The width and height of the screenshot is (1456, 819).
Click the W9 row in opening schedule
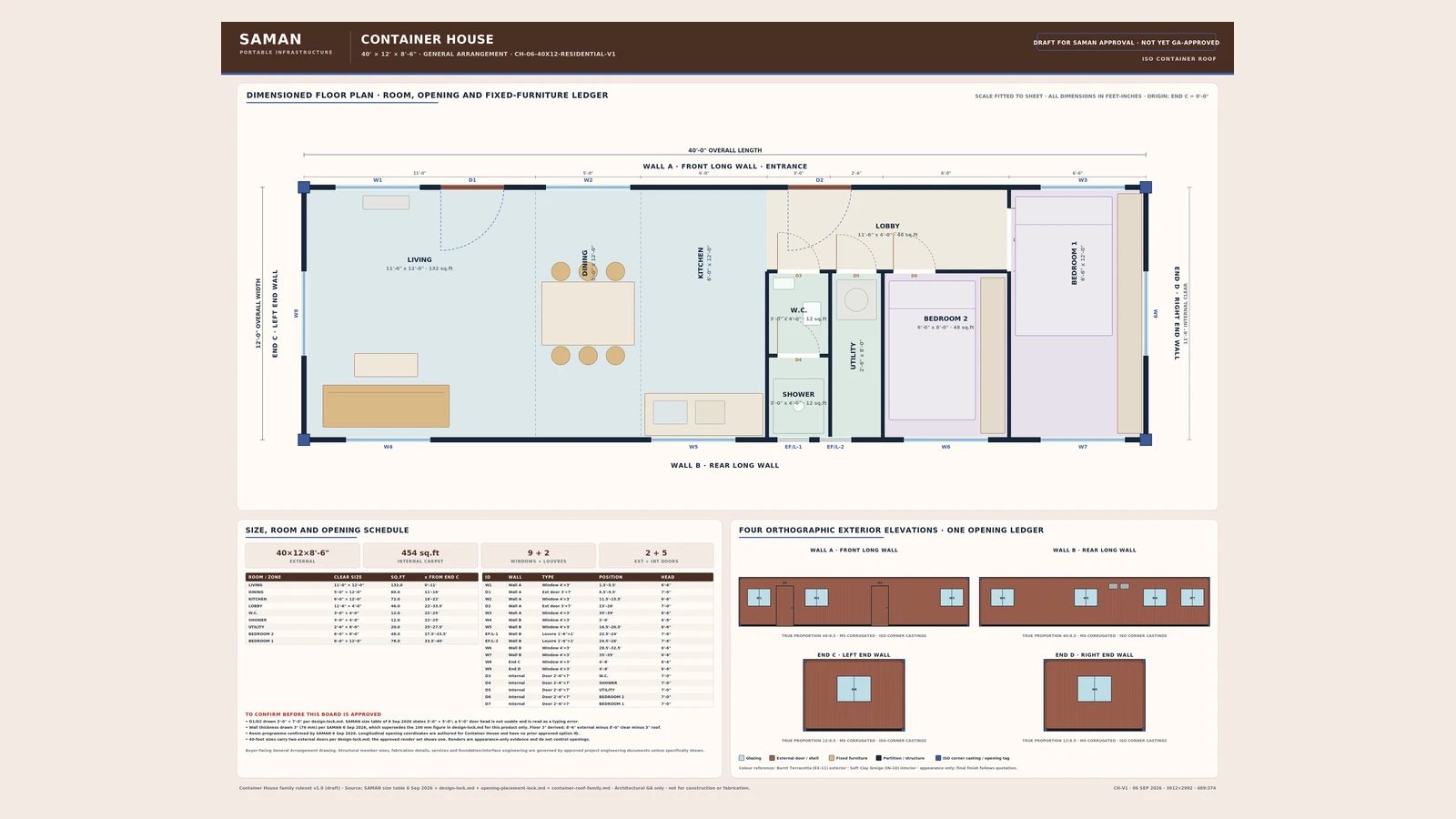597,669
